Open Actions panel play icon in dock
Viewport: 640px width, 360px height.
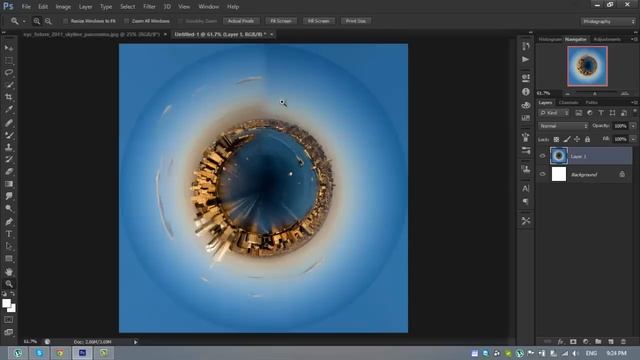click(526, 60)
